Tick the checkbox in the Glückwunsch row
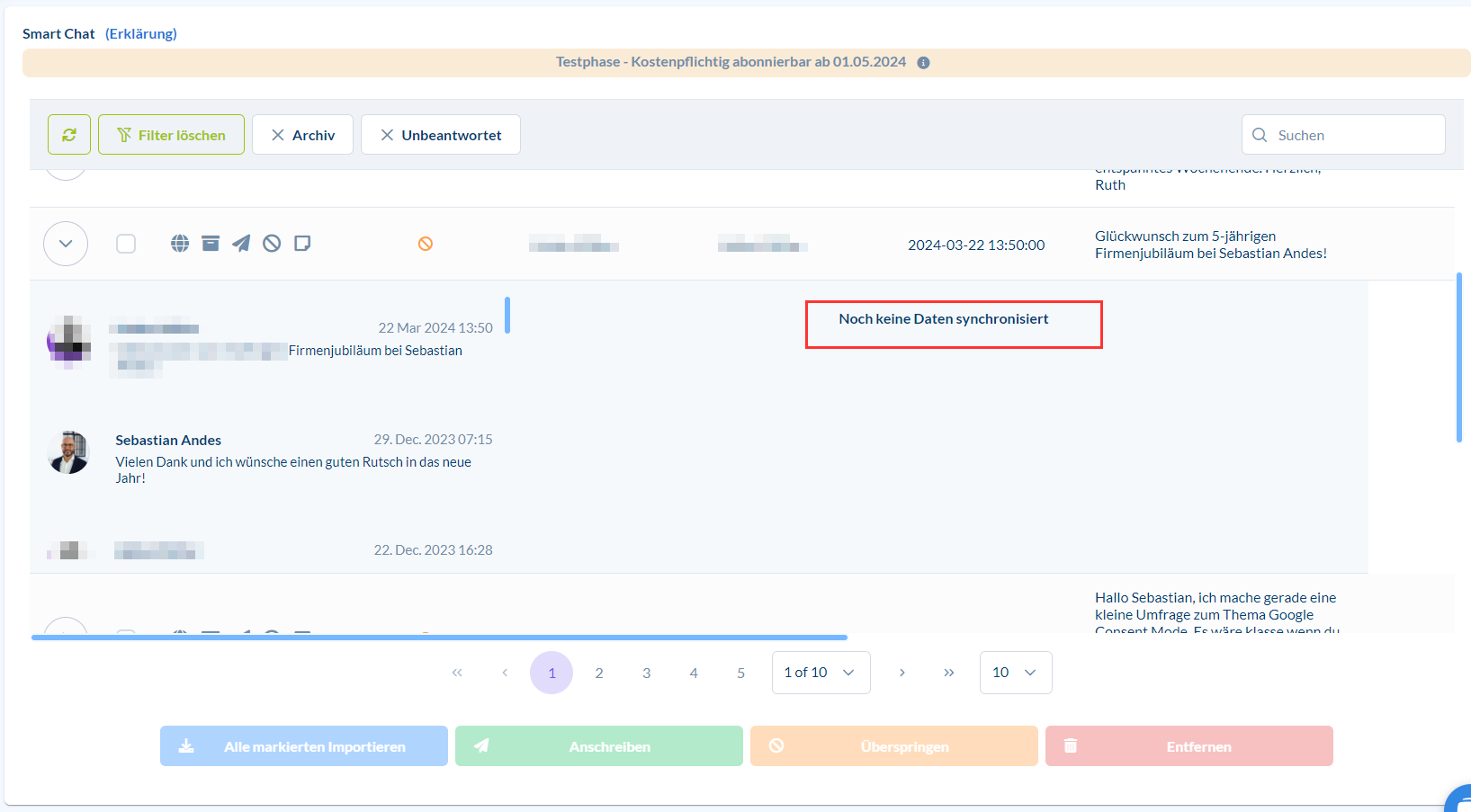This screenshot has width=1471, height=812. click(126, 244)
